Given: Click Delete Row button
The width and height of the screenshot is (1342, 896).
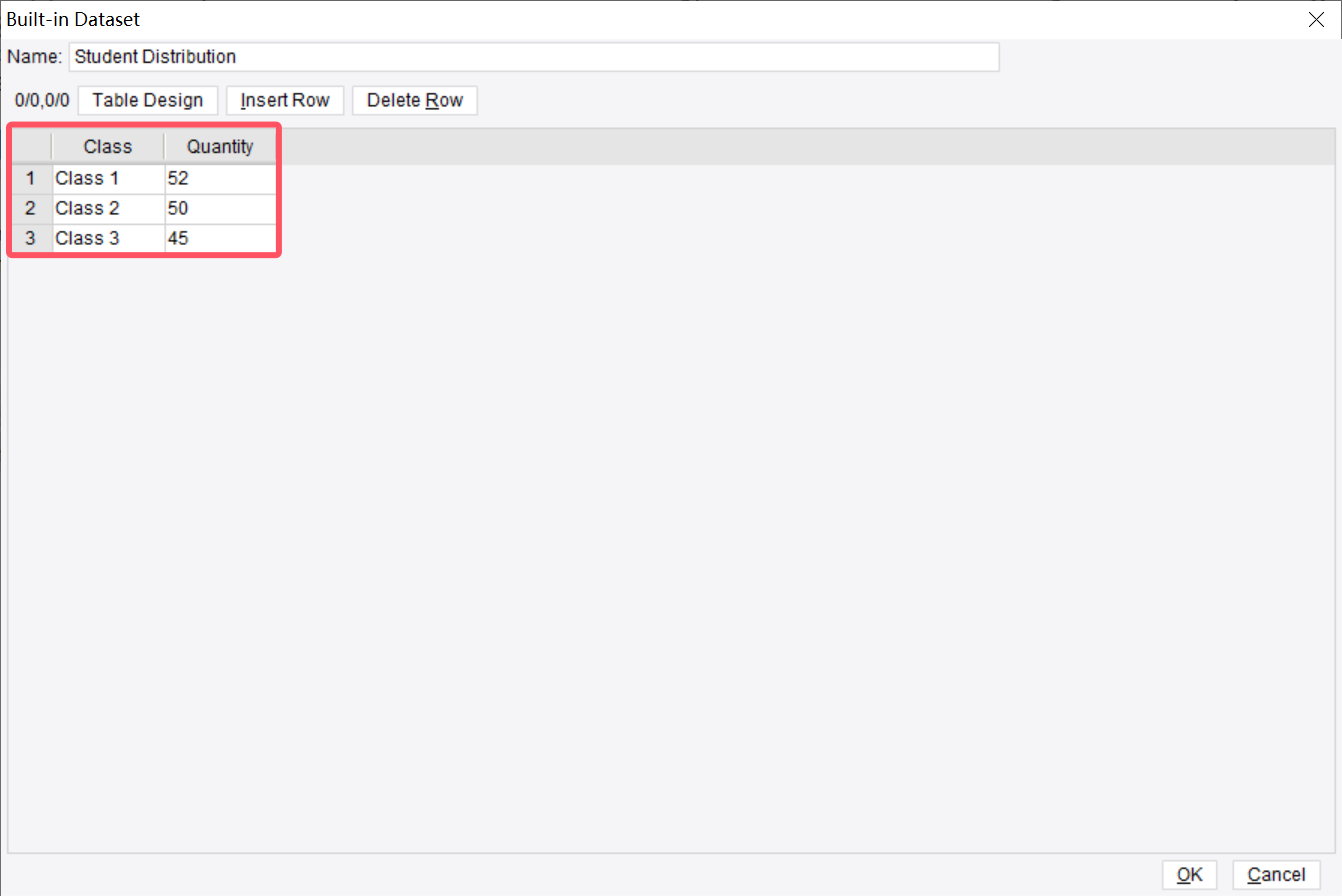Looking at the screenshot, I should (414, 100).
